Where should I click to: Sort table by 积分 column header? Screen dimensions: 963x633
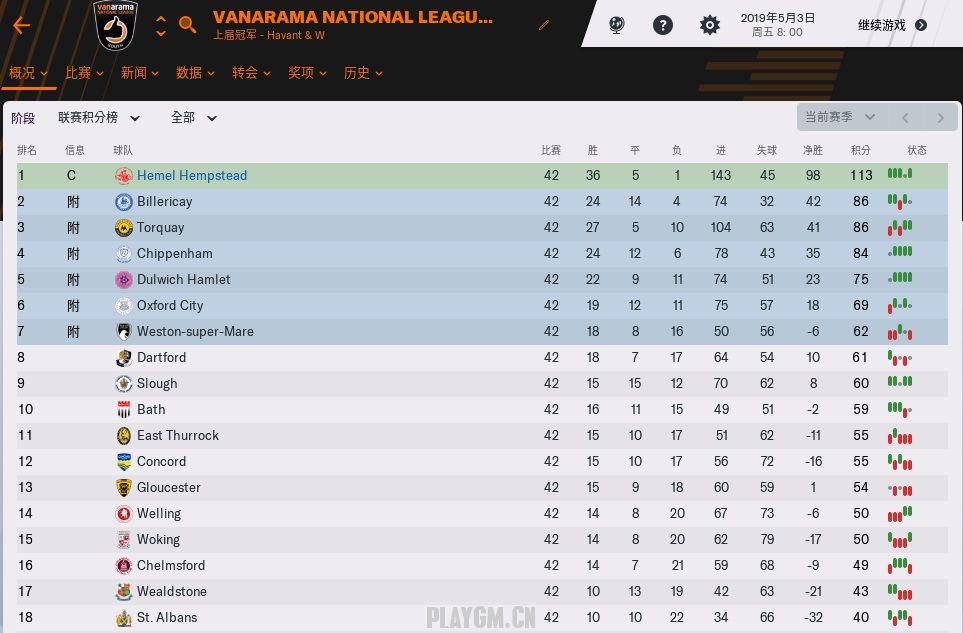(860, 150)
